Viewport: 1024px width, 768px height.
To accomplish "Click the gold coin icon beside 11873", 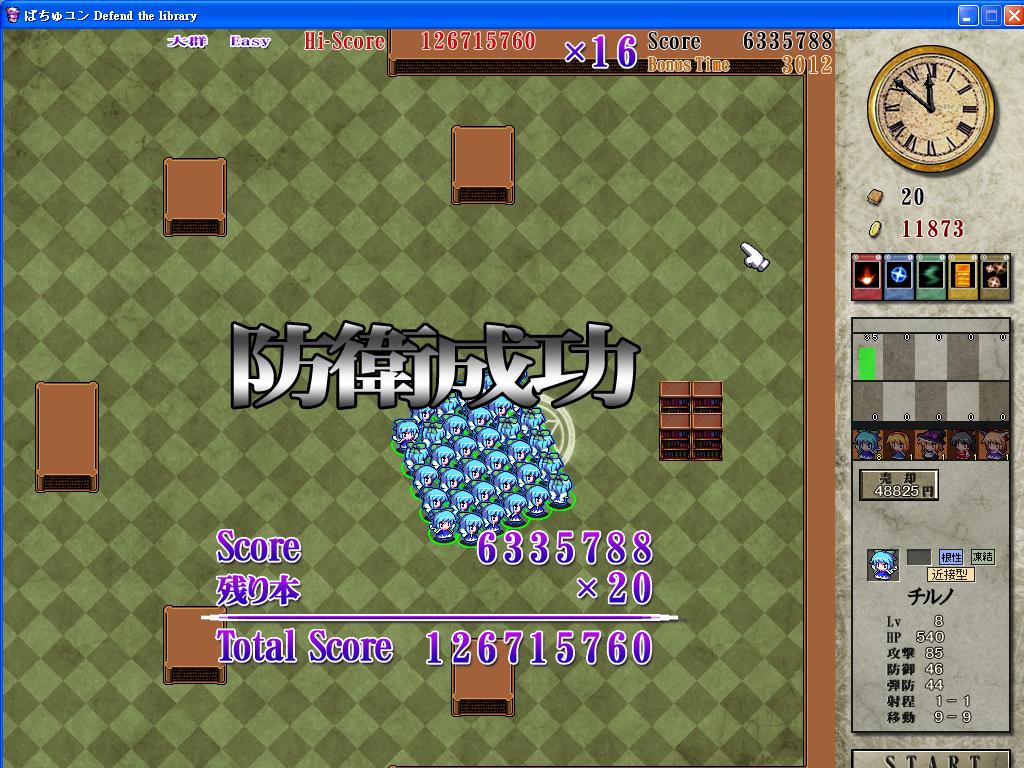I will point(875,229).
